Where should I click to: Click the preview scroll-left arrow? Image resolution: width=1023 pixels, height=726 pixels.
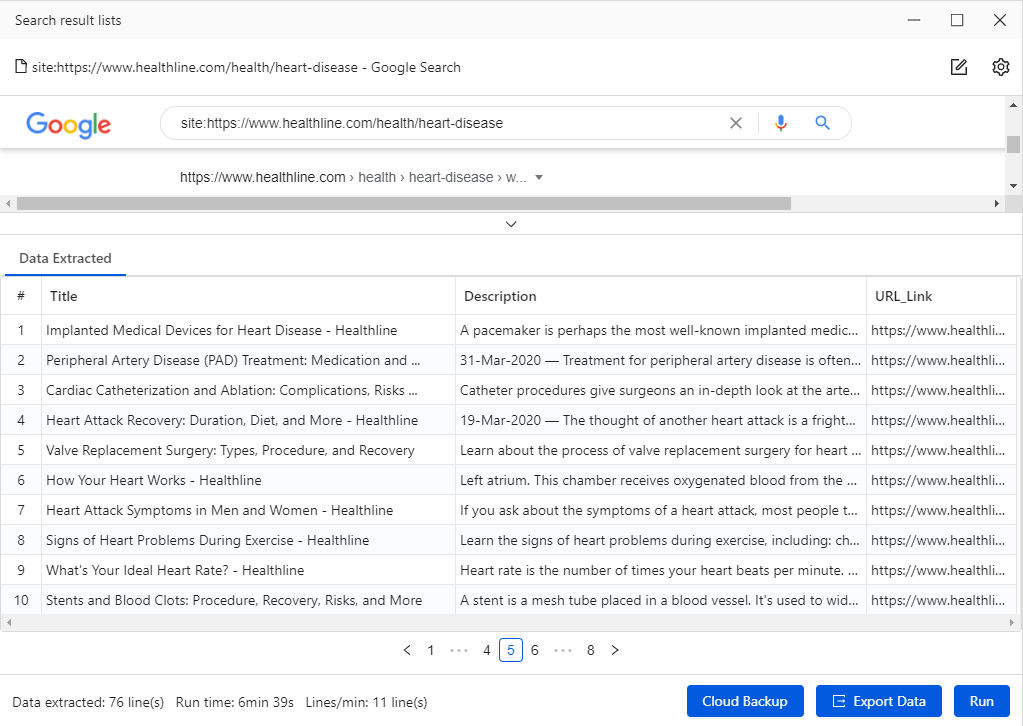(x=8, y=204)
